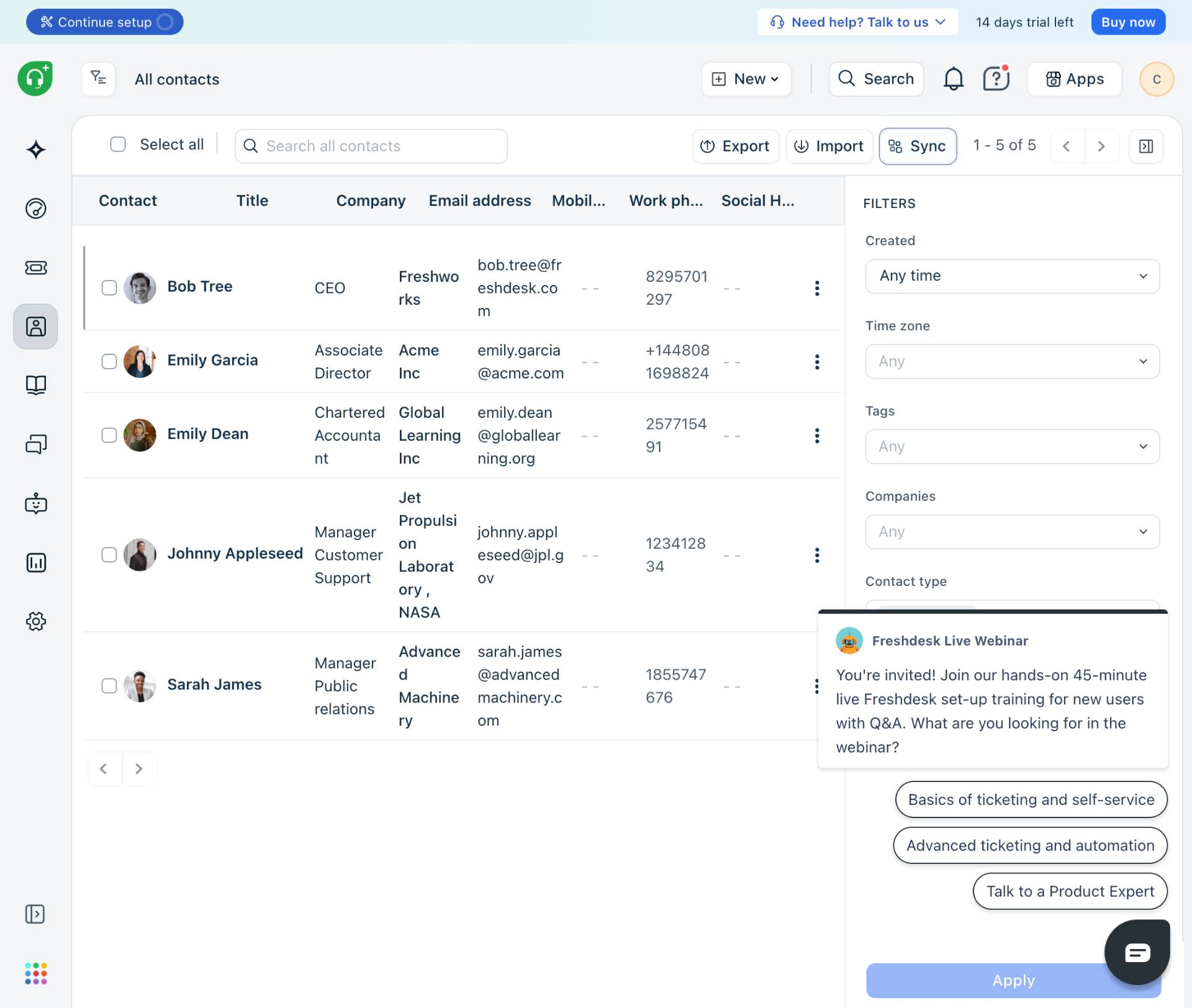Sort by the Title column header
The width and height of the screenshot is (1192, 1008).
[x=252, y=200]
